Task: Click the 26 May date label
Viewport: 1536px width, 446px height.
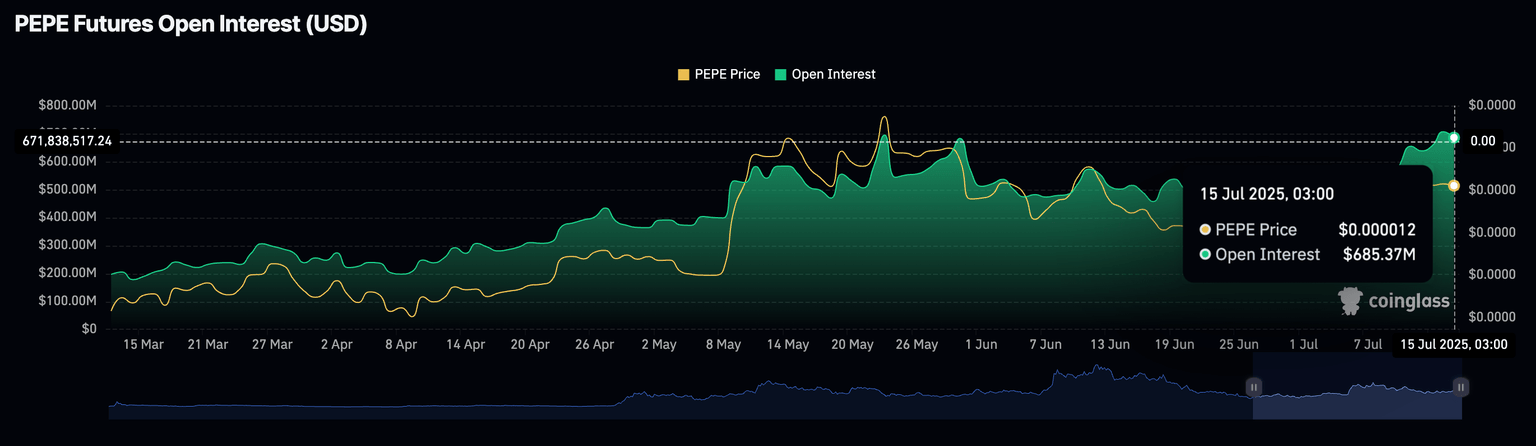Action: [x=916, y=344]
